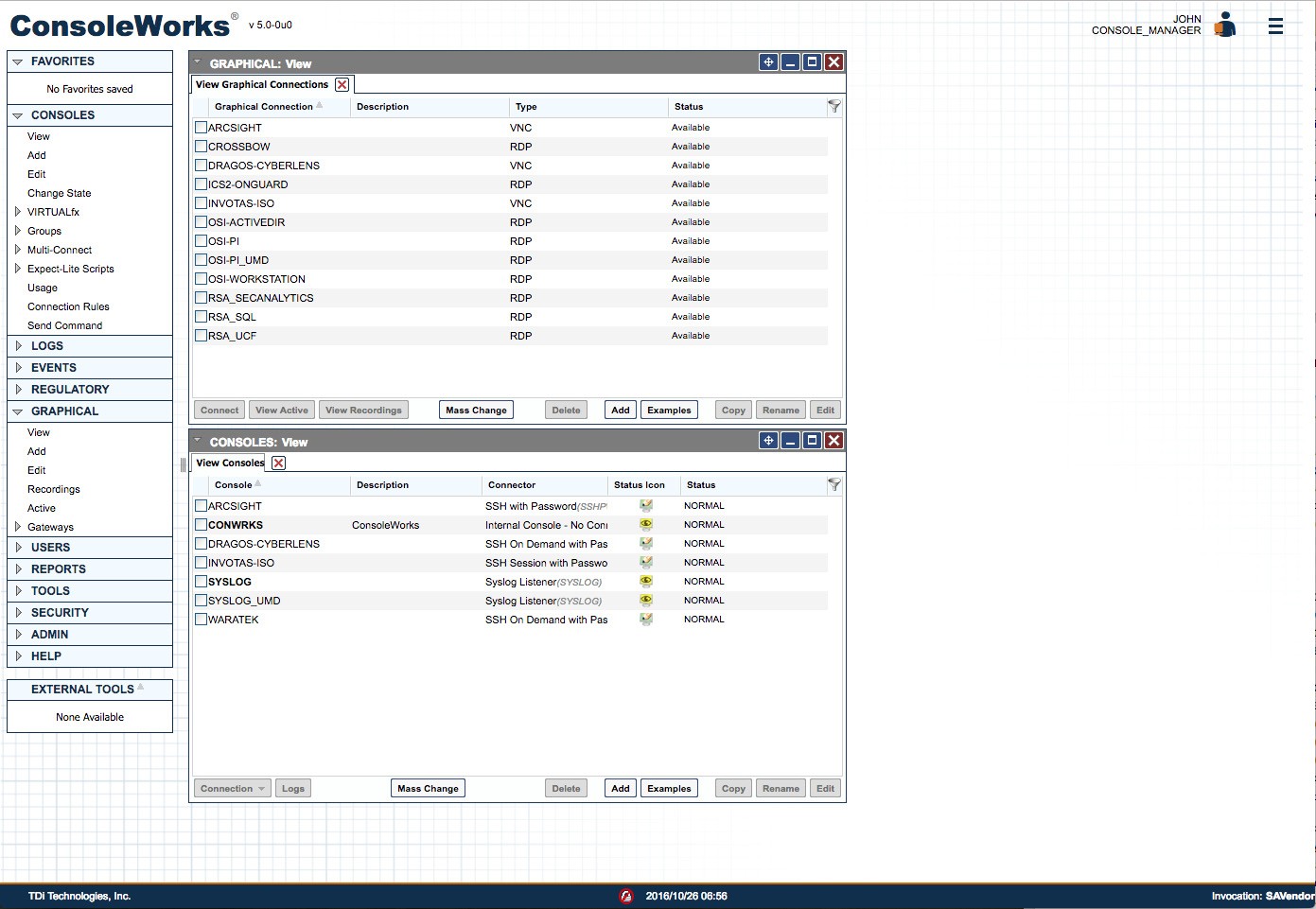Select the CONWRKS console checkbox
The height and width of the screenshot is (909, 1316).
(201, 524)
